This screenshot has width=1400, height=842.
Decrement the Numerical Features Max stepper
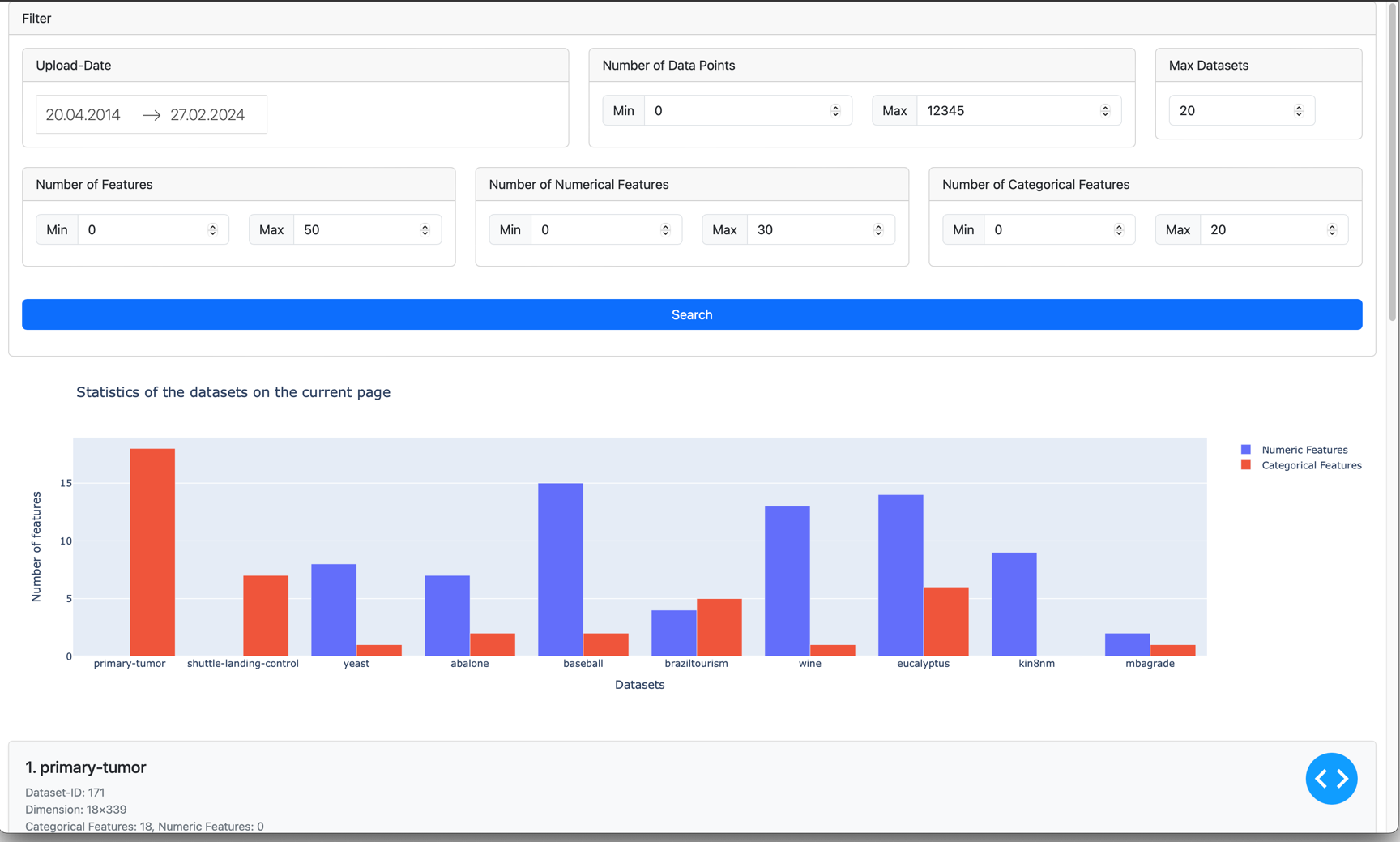pyautogui.click(x=879, y=233)
